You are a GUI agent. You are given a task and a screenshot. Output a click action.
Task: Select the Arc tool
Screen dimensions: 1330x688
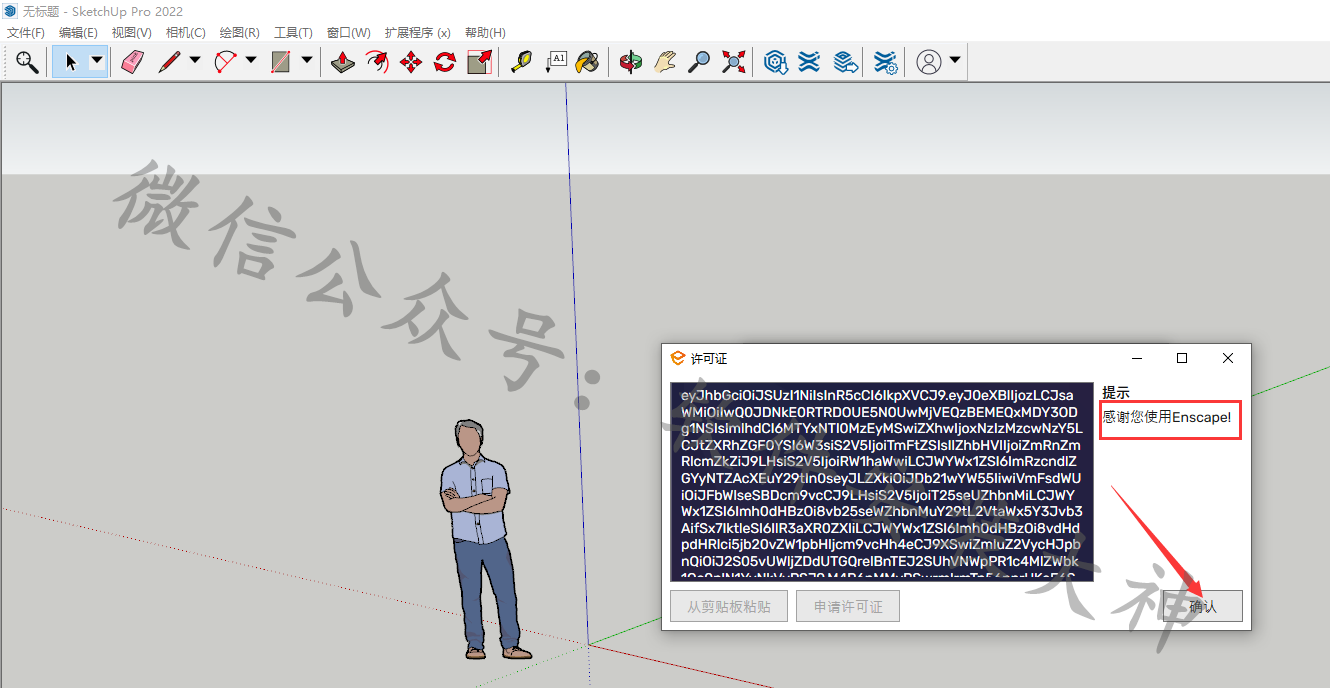click(x=225, y=62)
